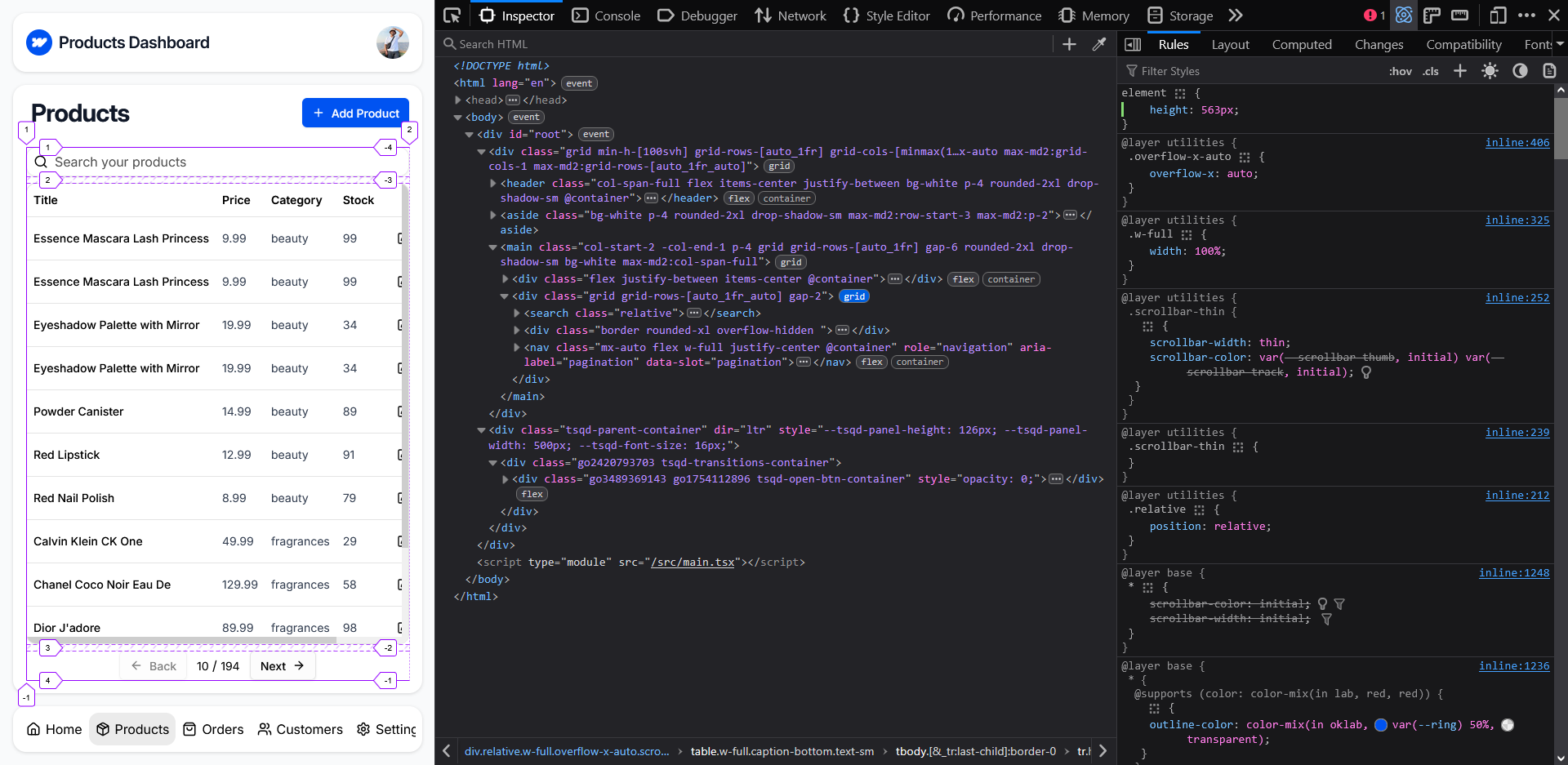This screenshot has height=765, width=1568.
Task: Toggle the 3-pane inspector sidebar icon
Action: point(1133,45)
